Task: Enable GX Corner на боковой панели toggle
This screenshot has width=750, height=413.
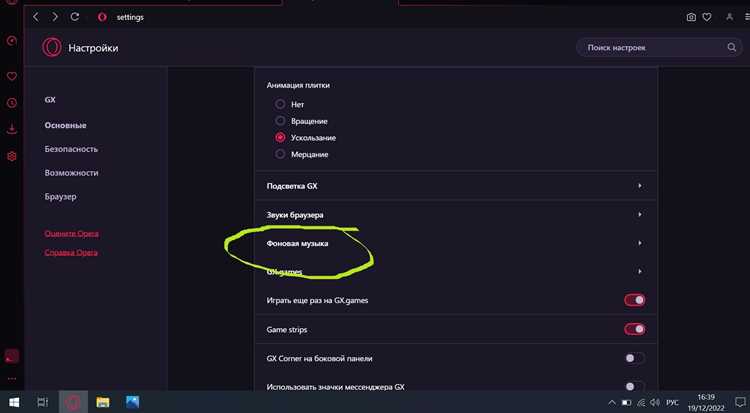Action: click(634, 358)
